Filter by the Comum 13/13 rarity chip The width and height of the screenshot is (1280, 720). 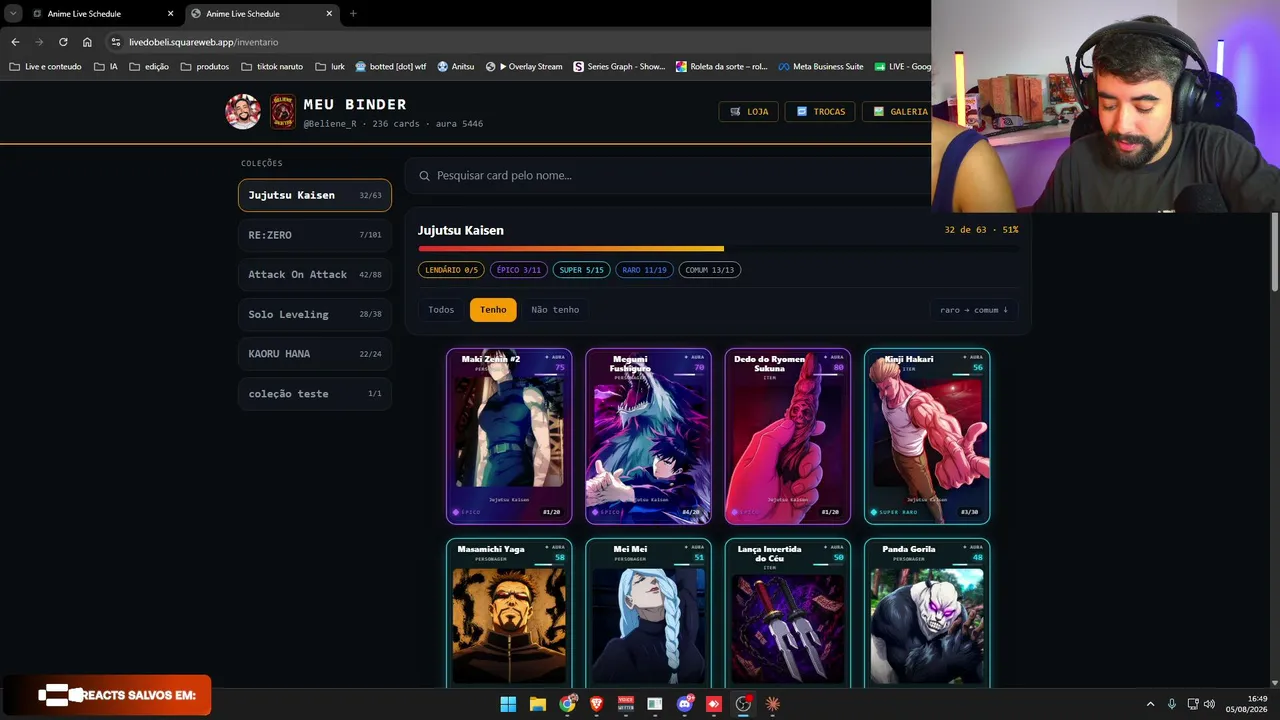pos(709,270)
